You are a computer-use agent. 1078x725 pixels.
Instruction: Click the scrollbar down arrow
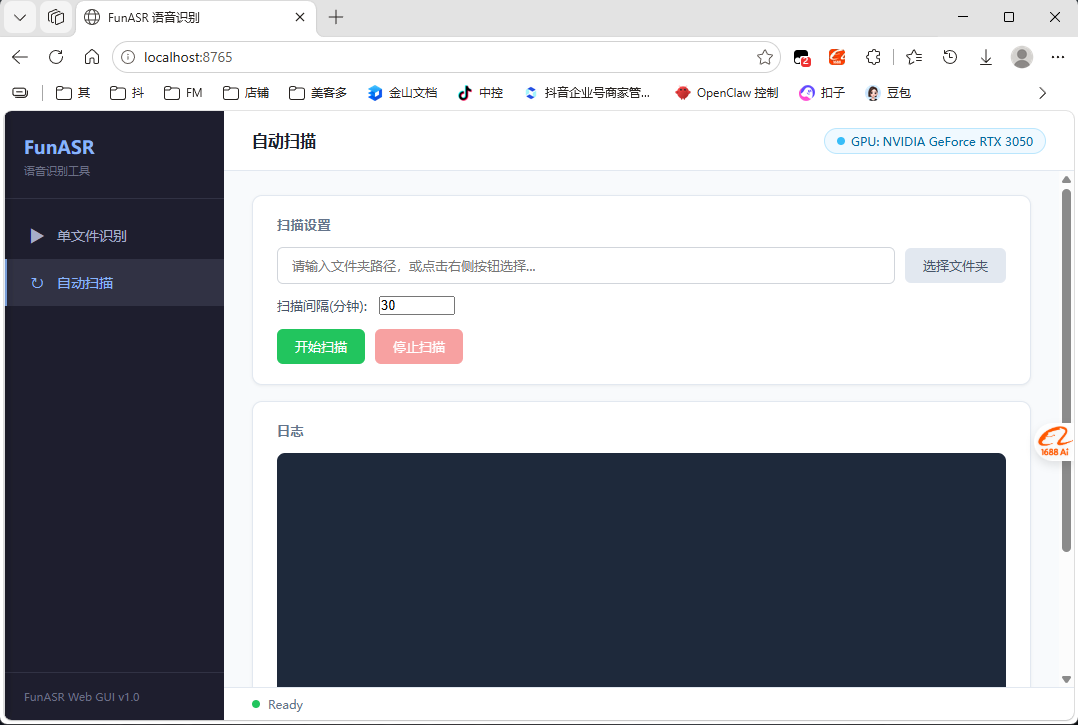click(x=1066, y=679)
